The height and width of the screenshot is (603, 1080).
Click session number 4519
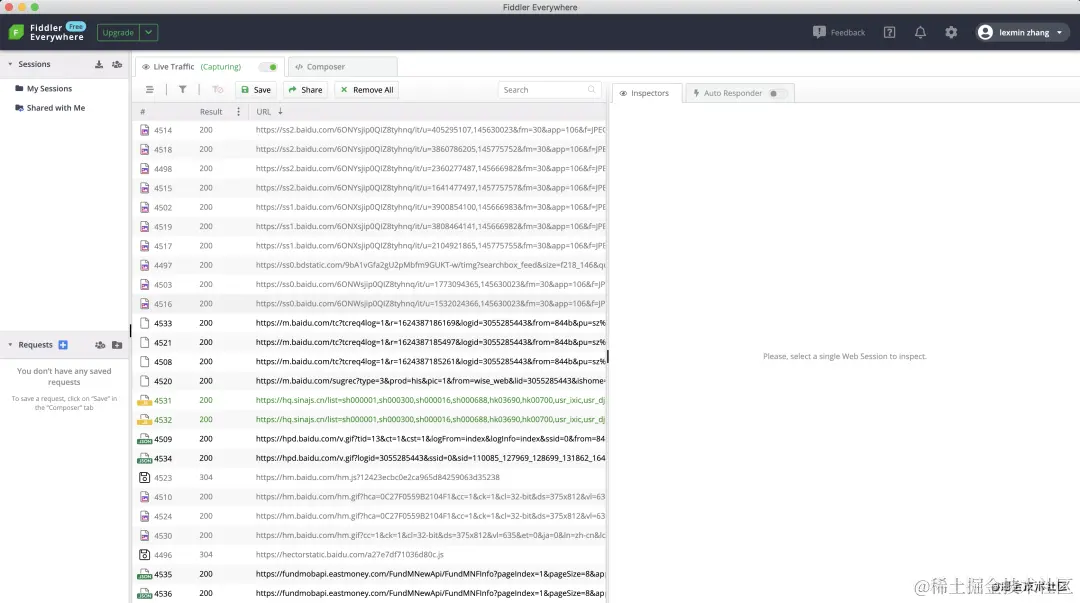click(x=163, y=227)
